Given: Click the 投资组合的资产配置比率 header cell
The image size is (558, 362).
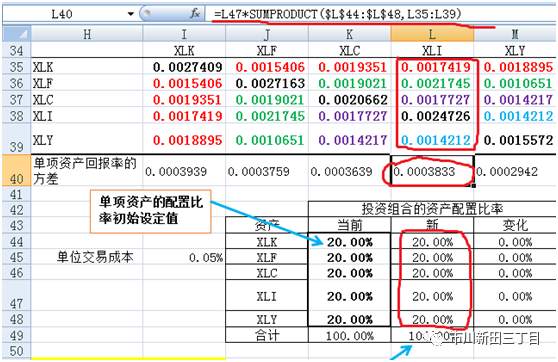Looking at the screenshot, I should coord(432,209).
